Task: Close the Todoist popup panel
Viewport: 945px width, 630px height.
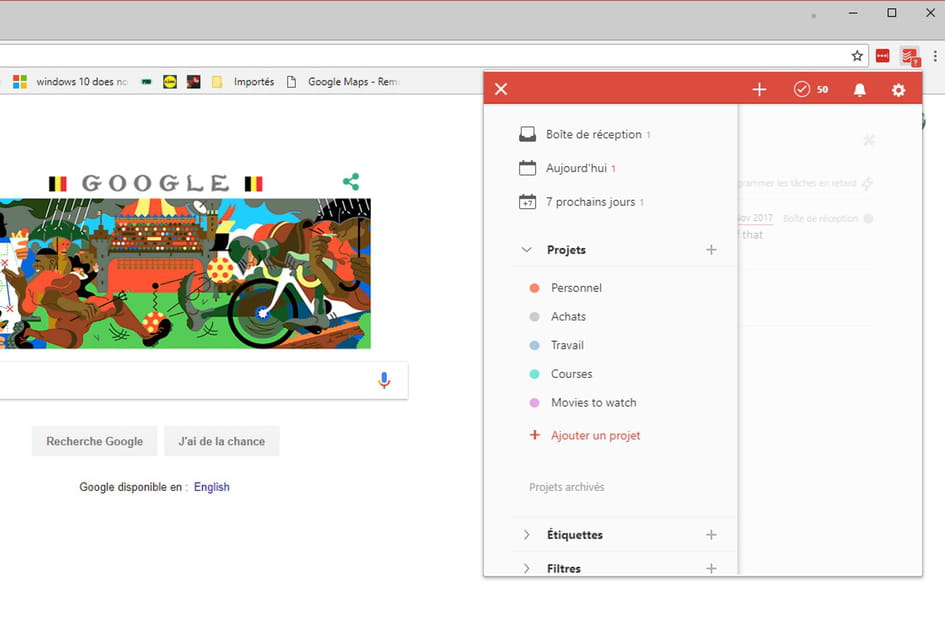Action: coord(501,89)
